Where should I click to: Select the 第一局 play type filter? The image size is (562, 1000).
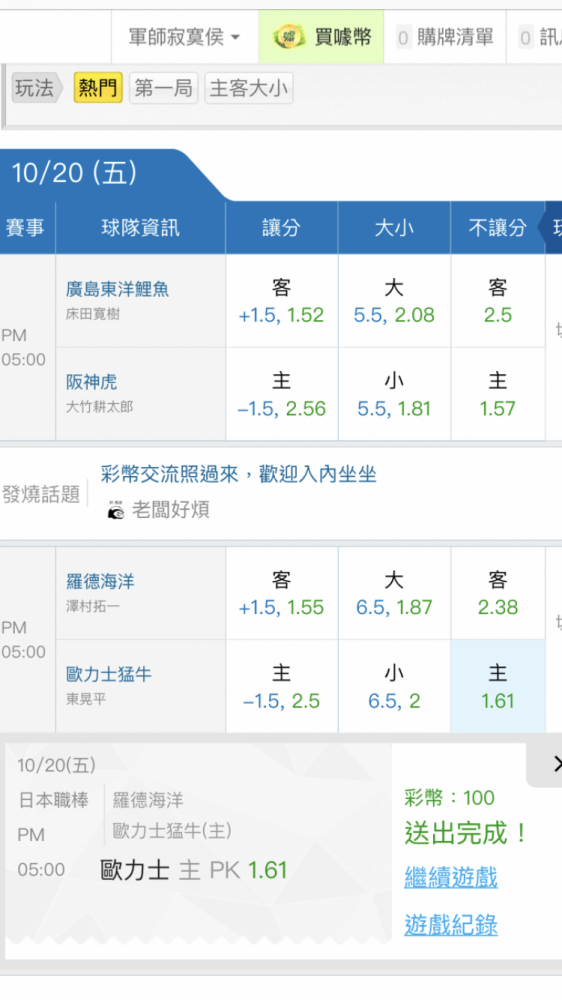164,87
